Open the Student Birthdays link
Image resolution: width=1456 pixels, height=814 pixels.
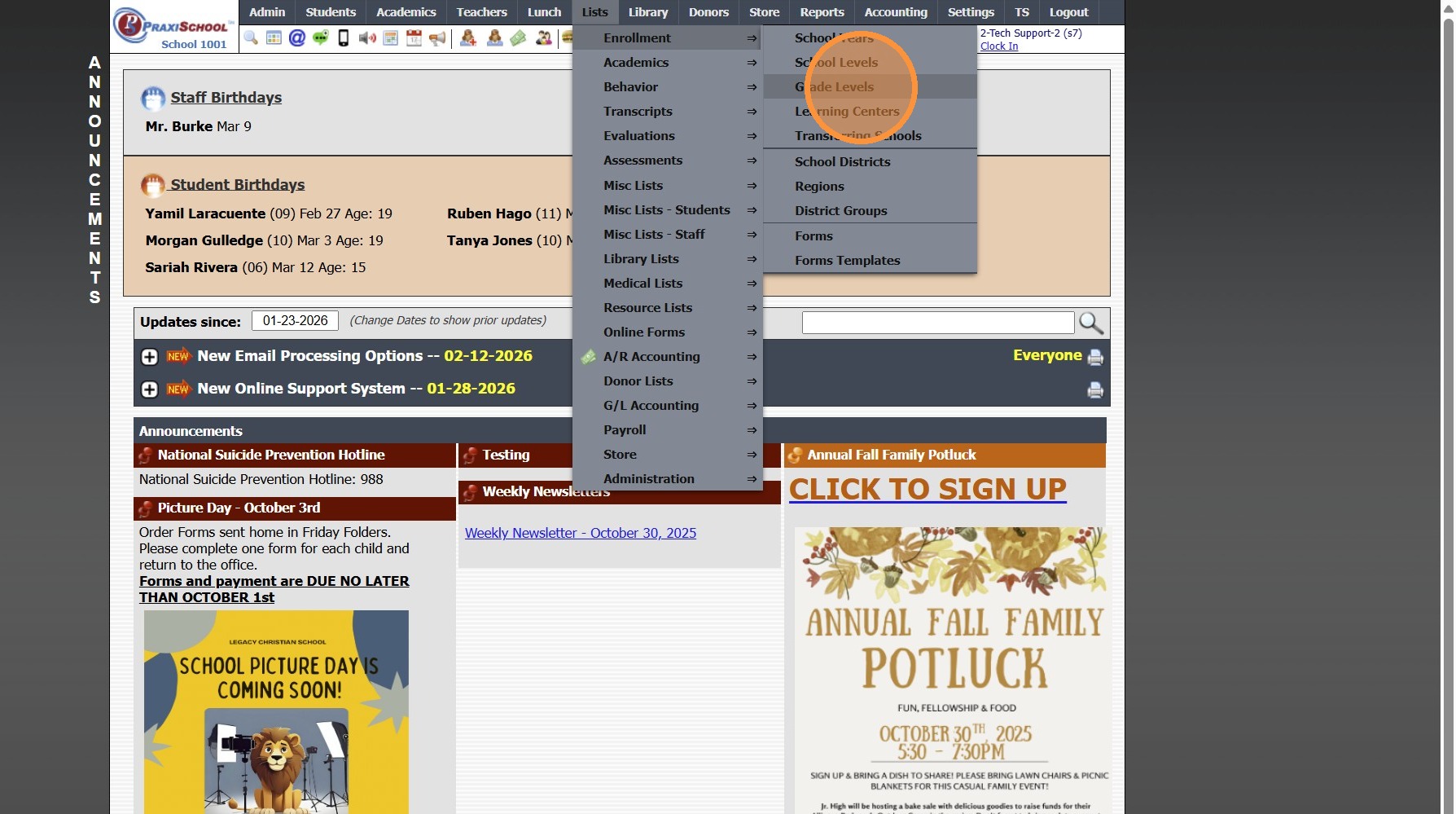tap(237, 185)
